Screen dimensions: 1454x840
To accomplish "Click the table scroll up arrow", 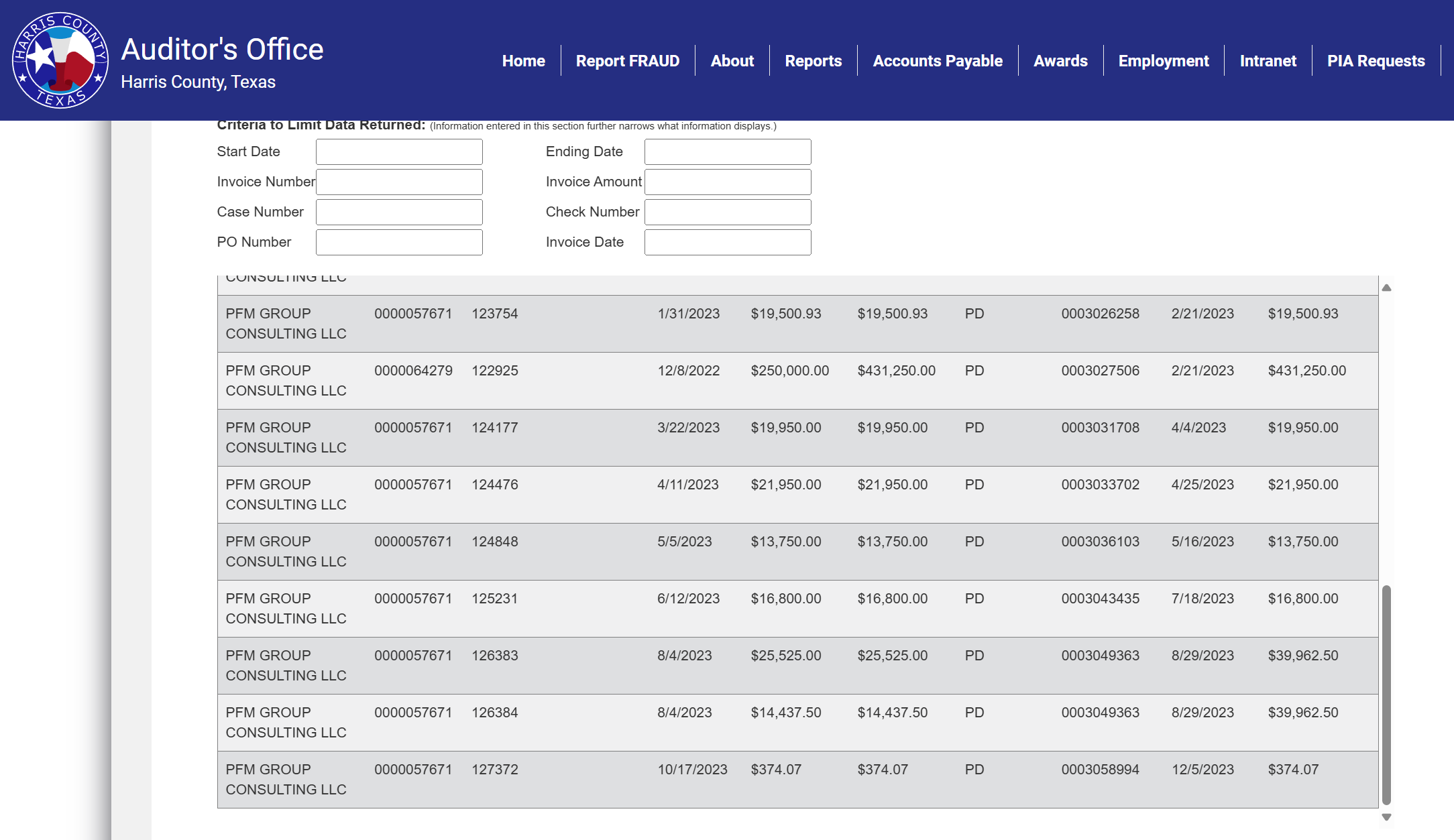I will tap(1386, 288).
